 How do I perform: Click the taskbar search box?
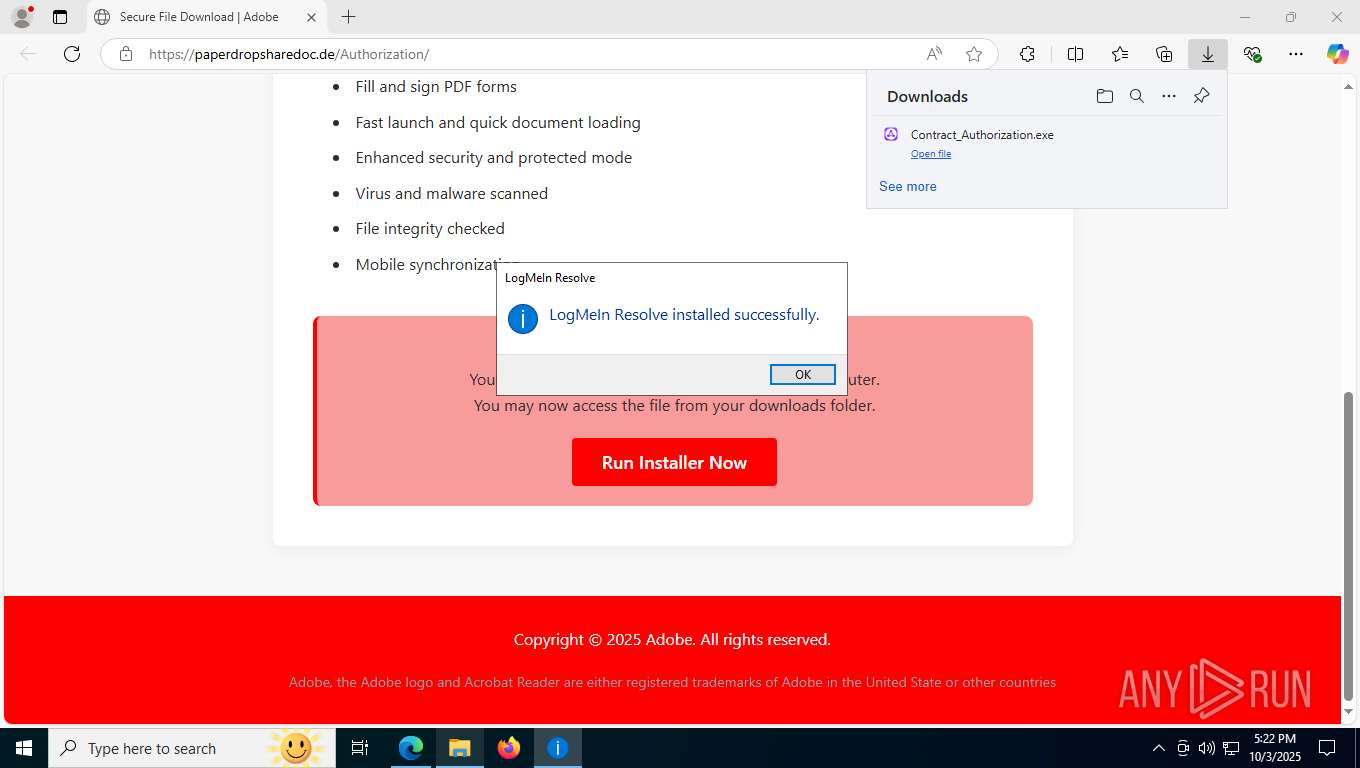tap(192, 748)
